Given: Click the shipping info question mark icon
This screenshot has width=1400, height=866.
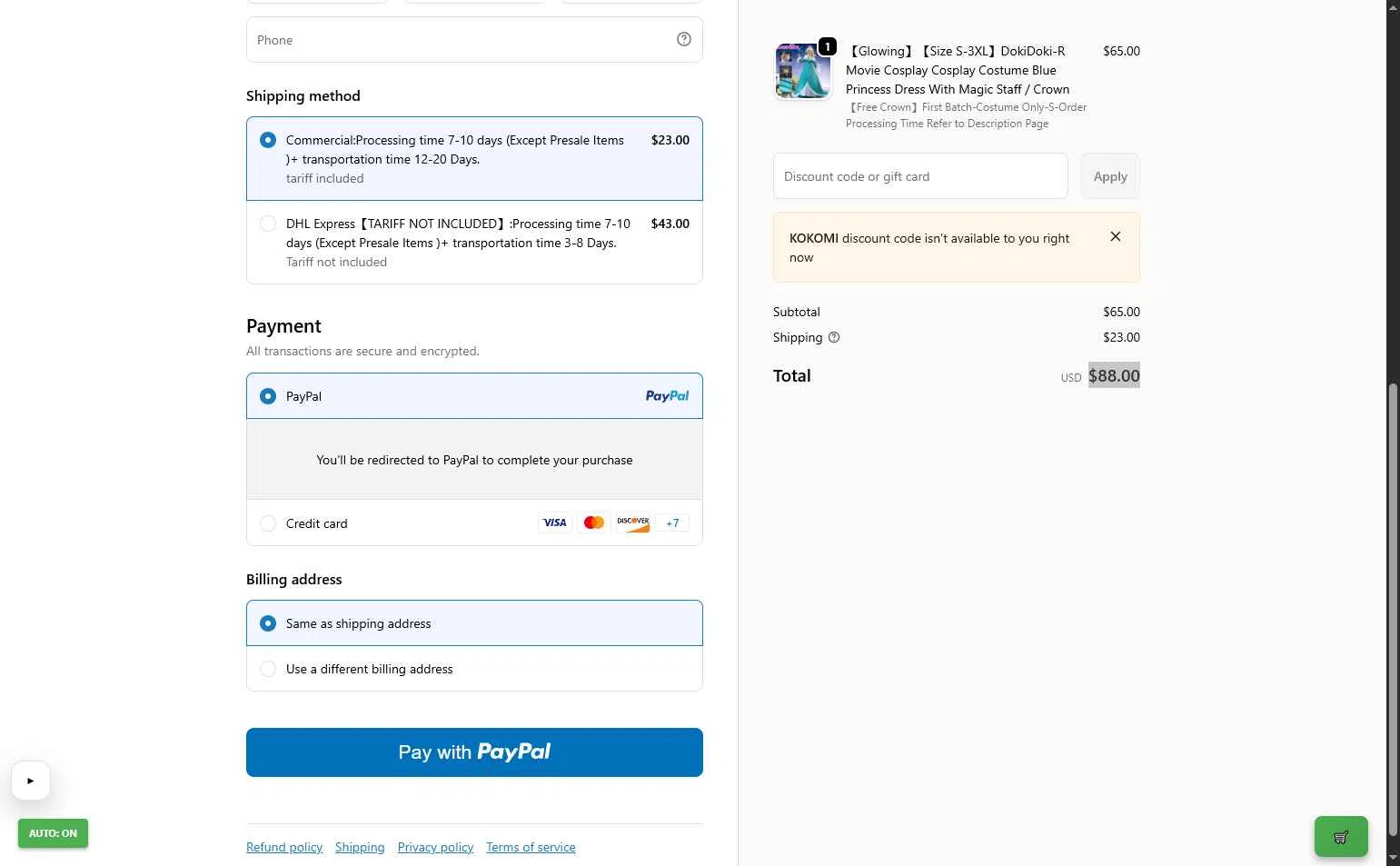Looking at the screenshot, I should (834, 337).
